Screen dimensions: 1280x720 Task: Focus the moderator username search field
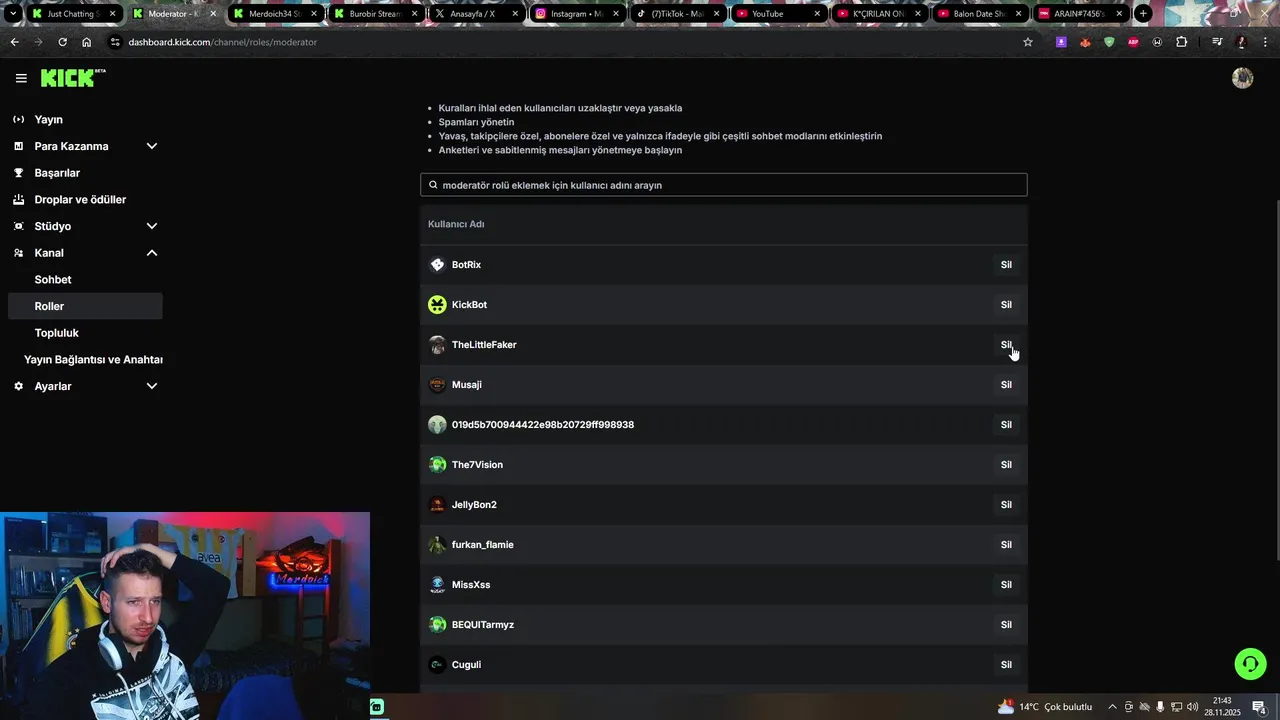click(x=724, y=185)
